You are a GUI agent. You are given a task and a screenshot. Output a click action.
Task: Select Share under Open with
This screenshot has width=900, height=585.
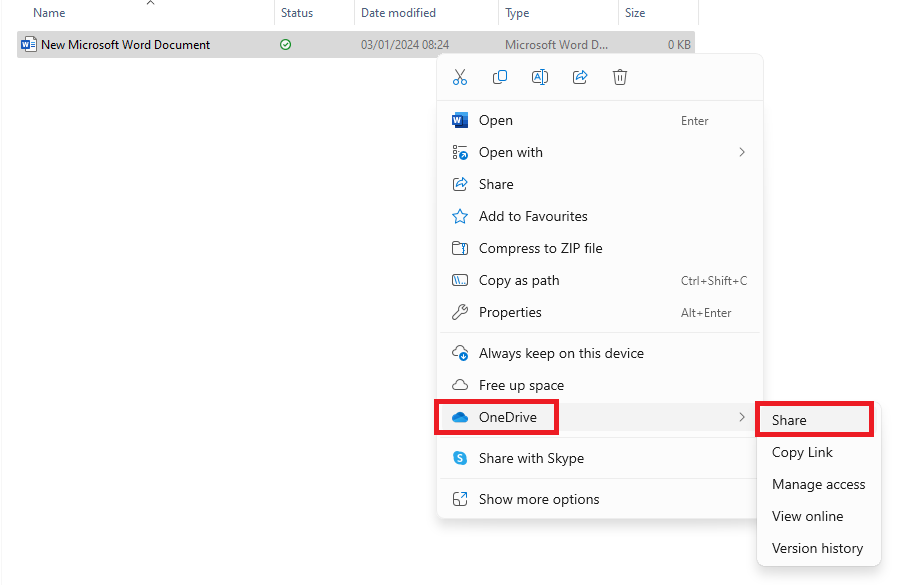pyautogui.click(x=600, y=184)
